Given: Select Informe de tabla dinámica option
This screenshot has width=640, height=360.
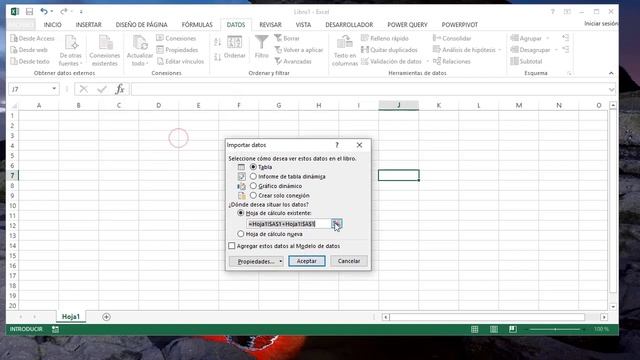Looking at the screenshot, I should point(253,176).
